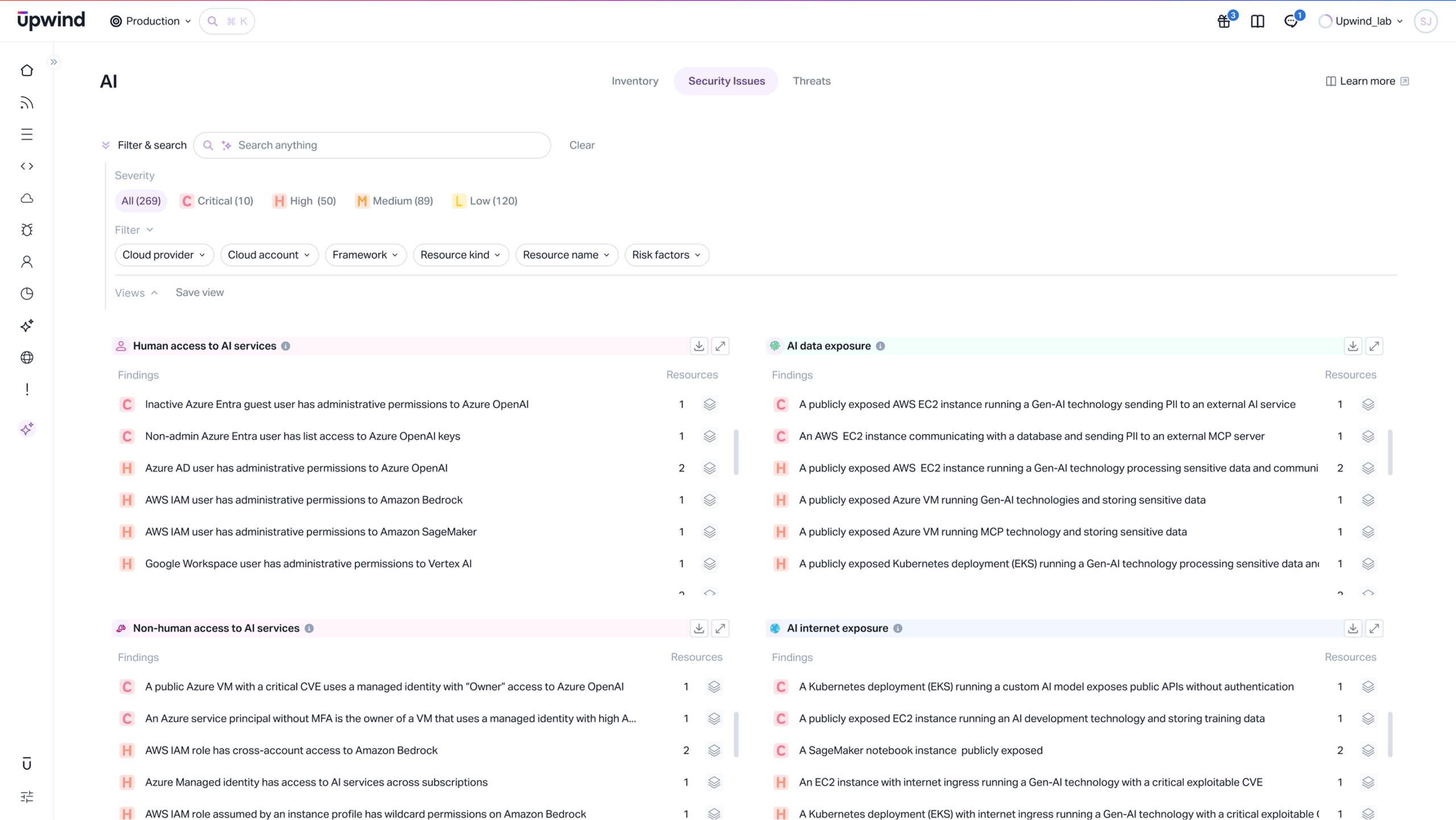Open the Cloud account filter dropdown
The image size is (1456, 820).
269,255
